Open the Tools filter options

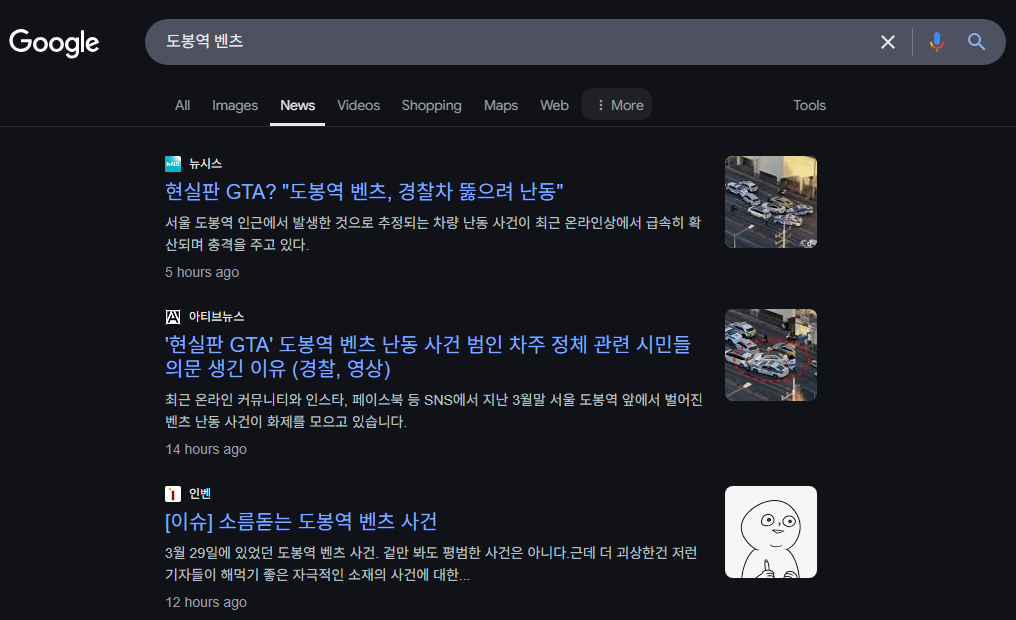tap(809, 105)
